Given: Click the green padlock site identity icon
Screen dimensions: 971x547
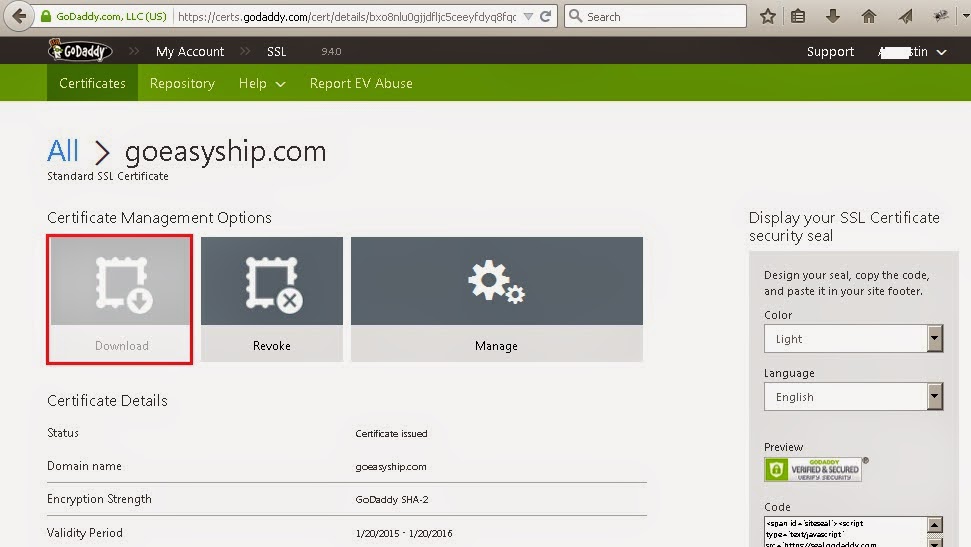Looking at the screenshot, I should pyautogui.click(x=46, y=17).
